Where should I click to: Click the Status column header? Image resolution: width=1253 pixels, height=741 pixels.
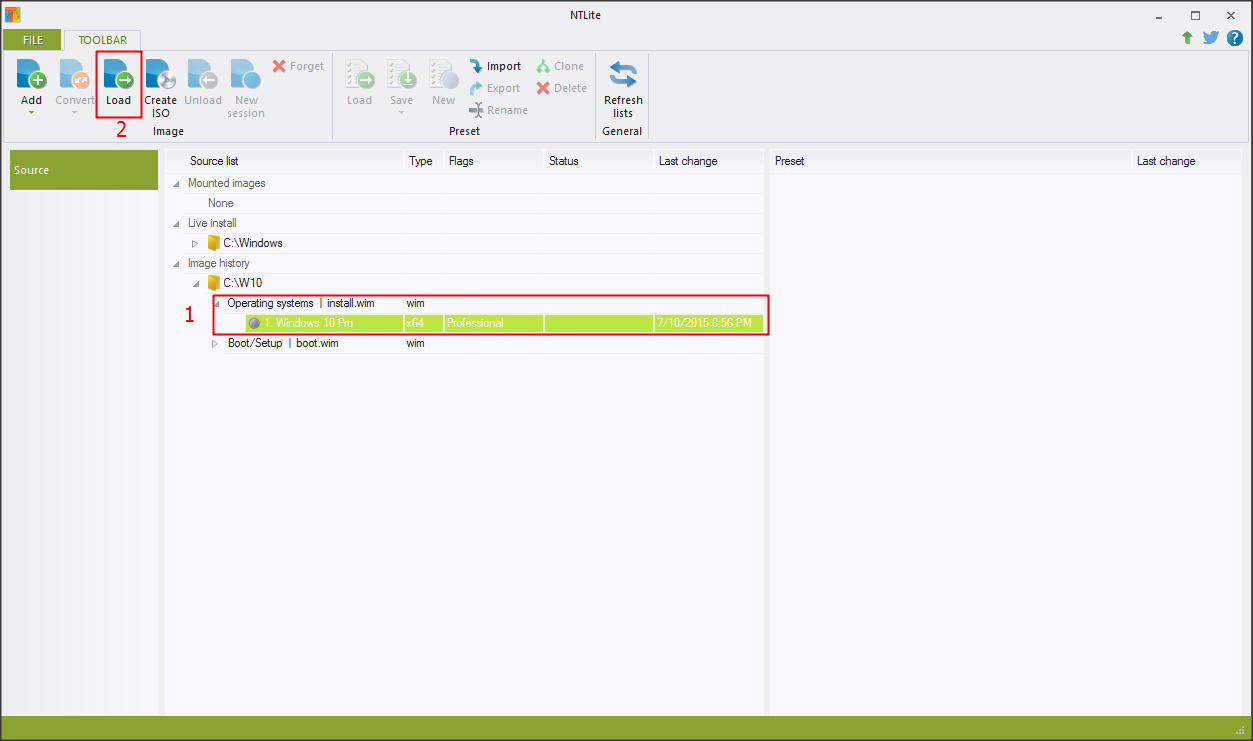[x=563, y=161]
